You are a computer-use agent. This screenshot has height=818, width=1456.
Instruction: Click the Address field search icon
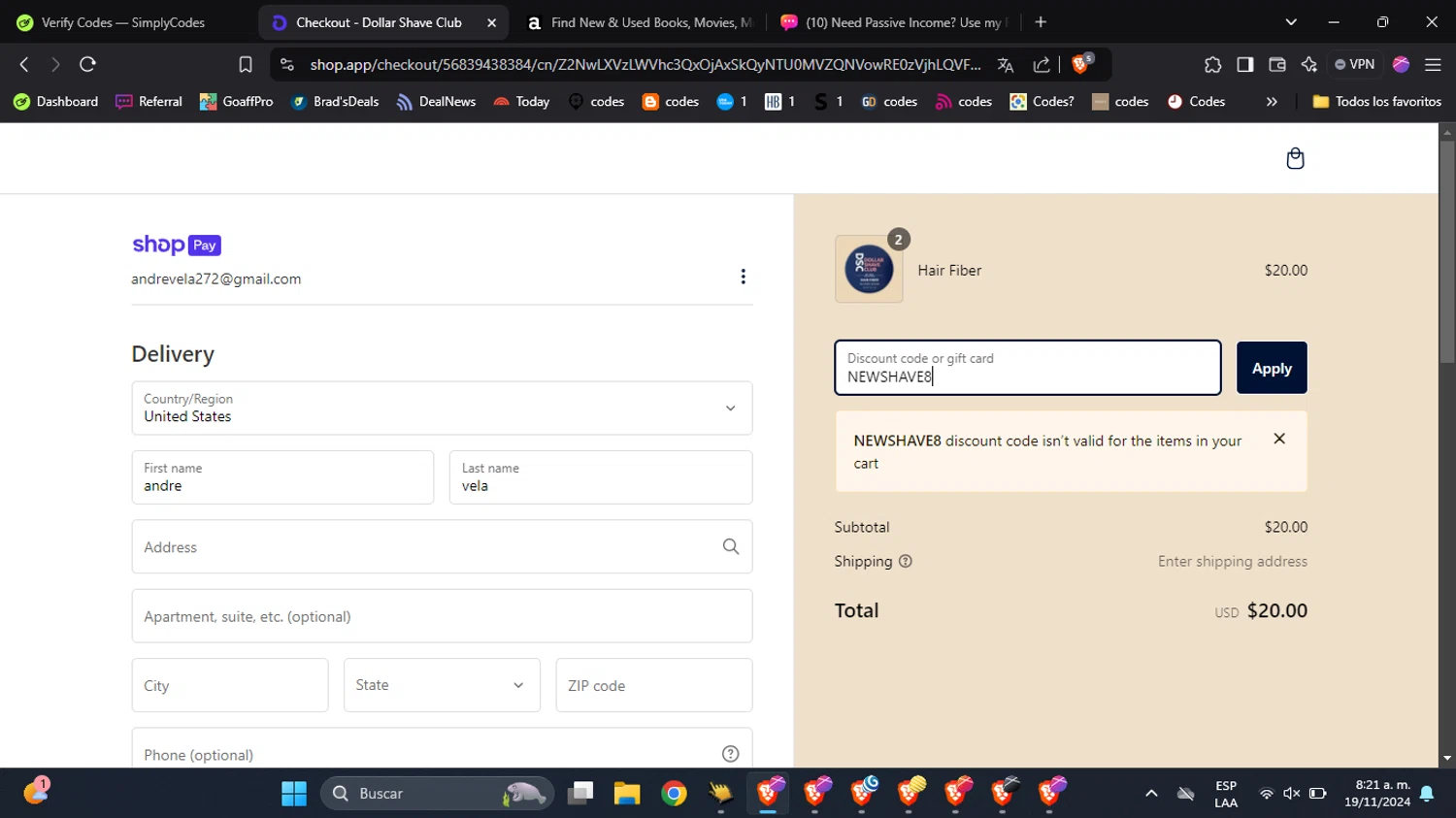coord(731,547)
